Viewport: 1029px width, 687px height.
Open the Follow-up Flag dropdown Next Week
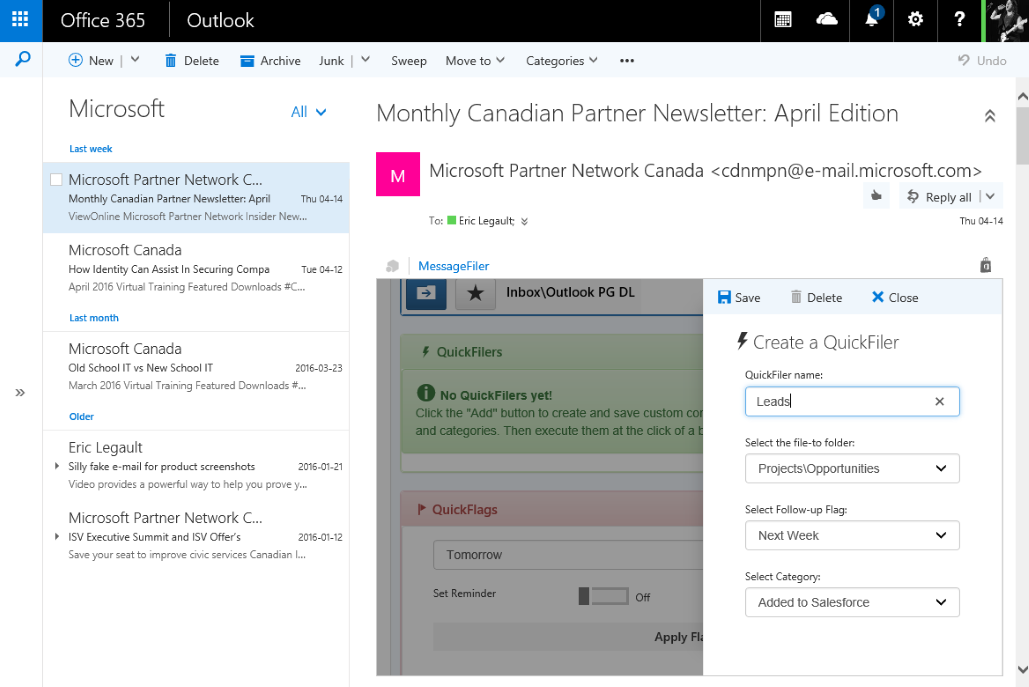click(x=852, y=535)
